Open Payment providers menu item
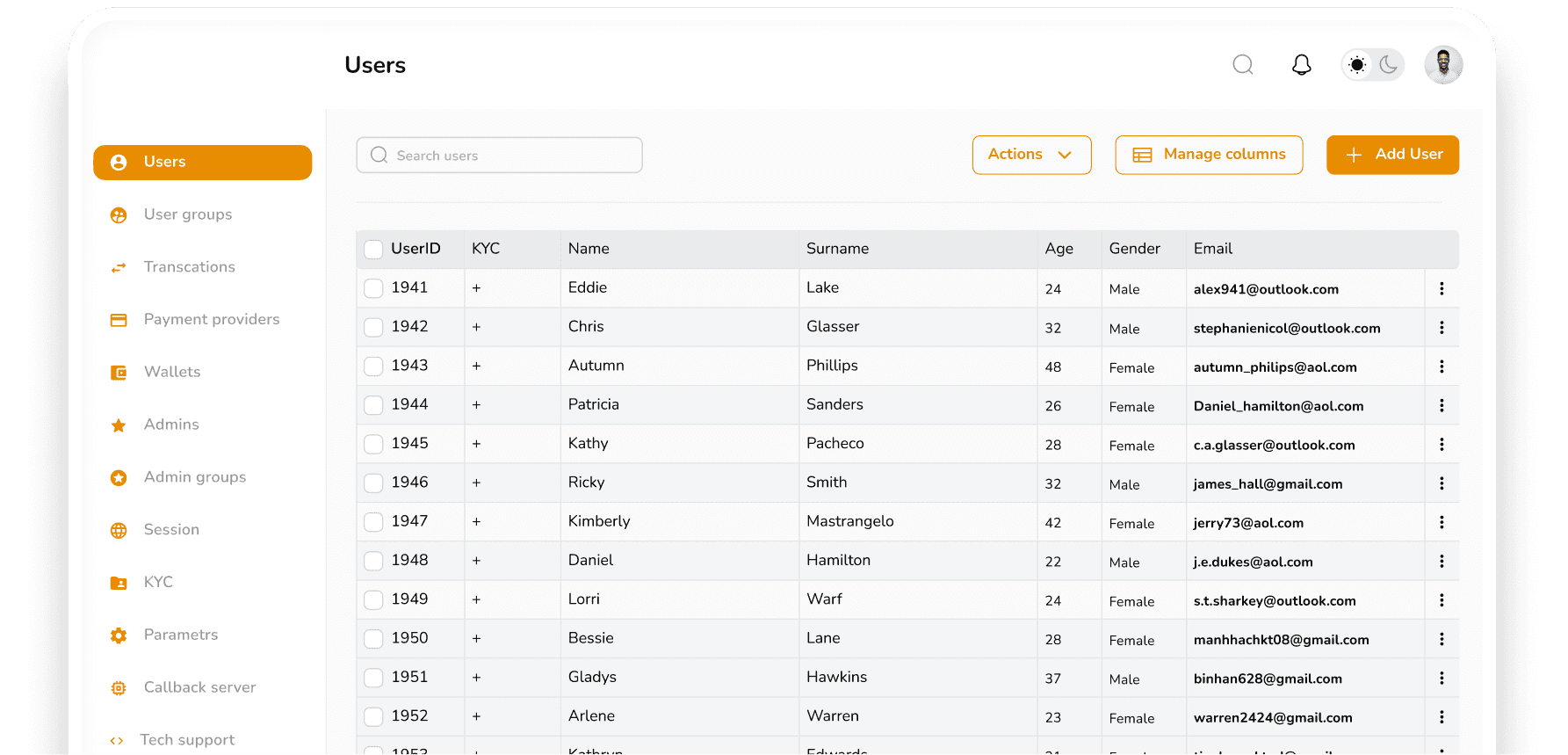 tap(211, 319)
